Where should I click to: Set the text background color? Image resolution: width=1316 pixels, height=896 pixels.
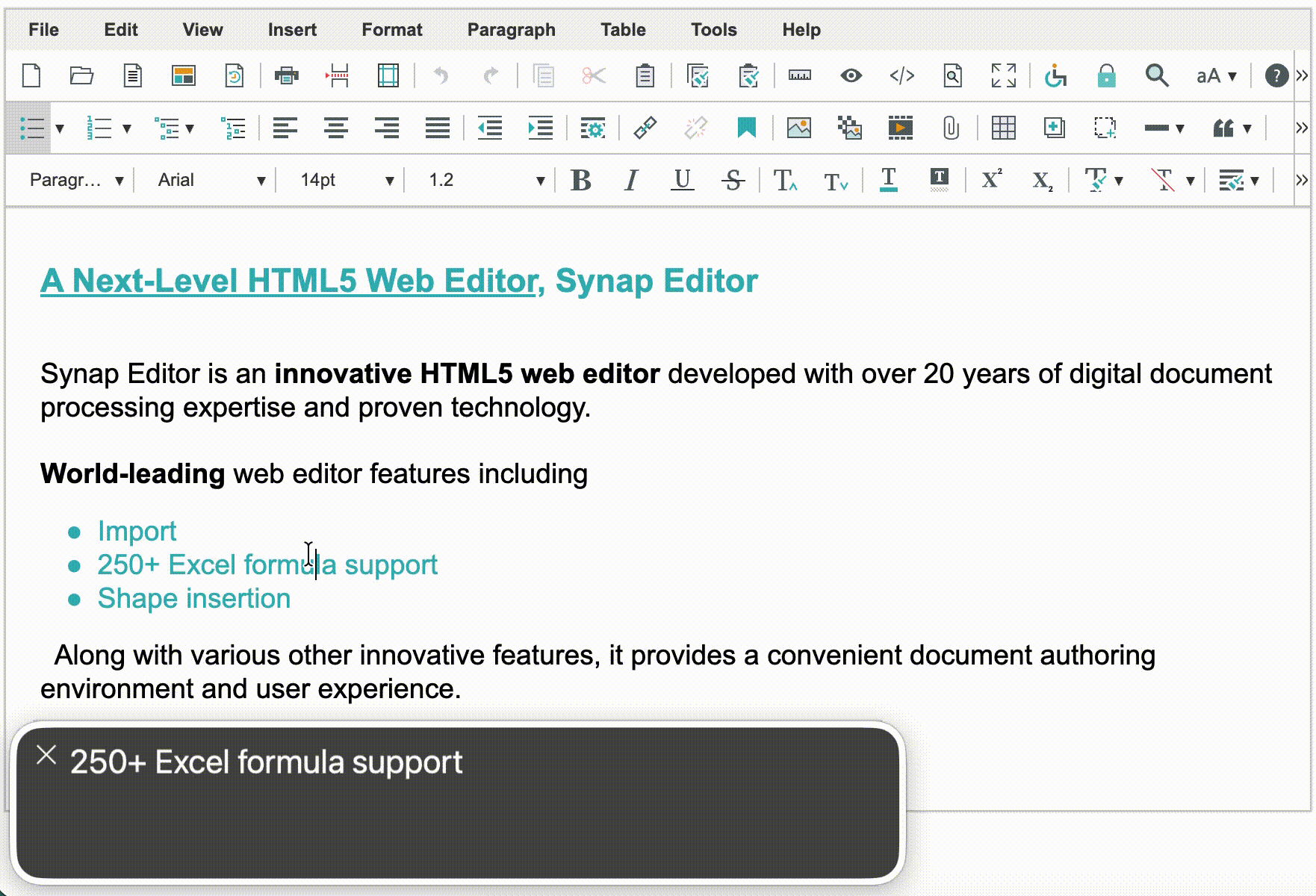point(939,180)
